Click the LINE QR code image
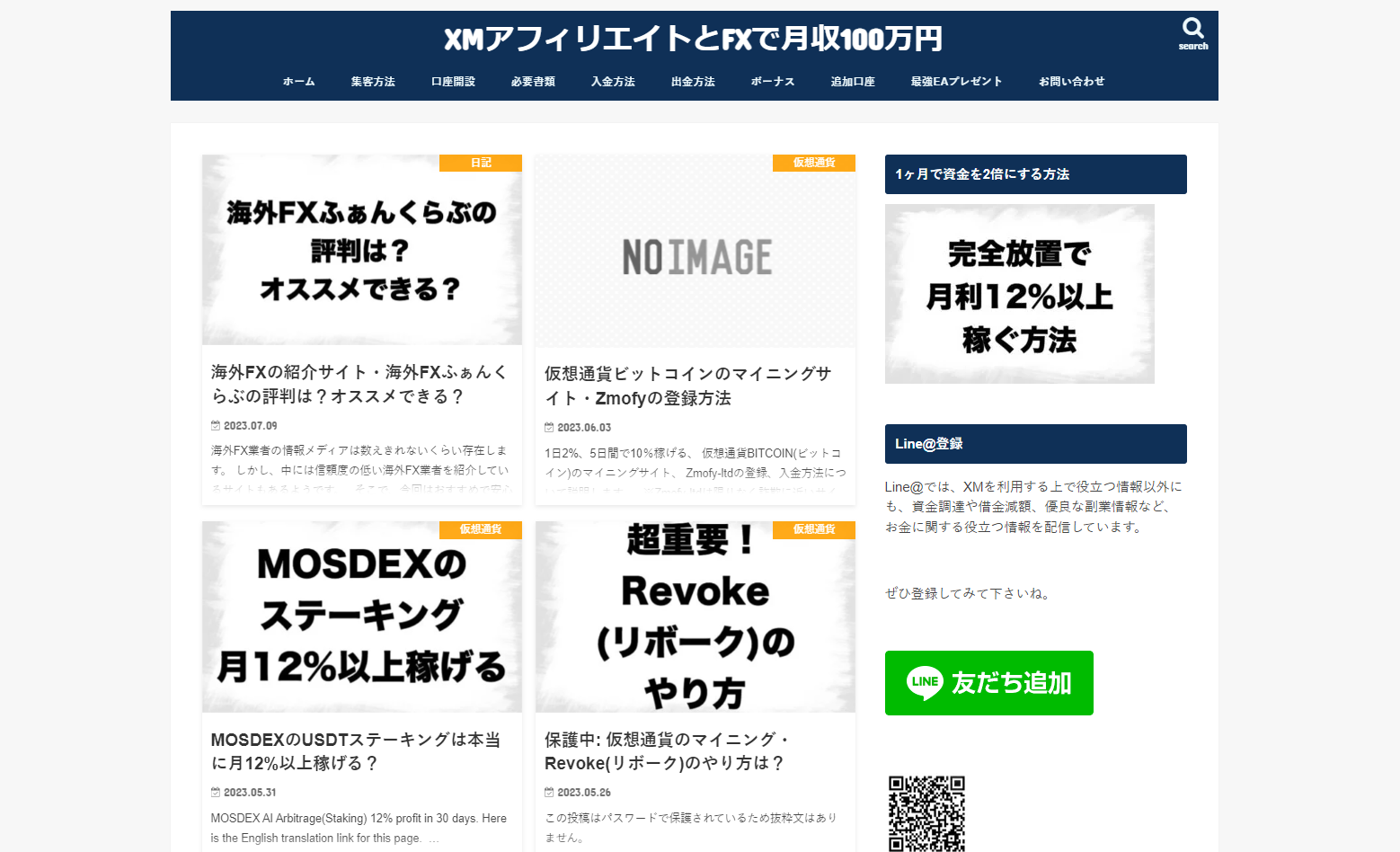The height and width of the screenshot is (852, 1400). click(x=926, y=812)
